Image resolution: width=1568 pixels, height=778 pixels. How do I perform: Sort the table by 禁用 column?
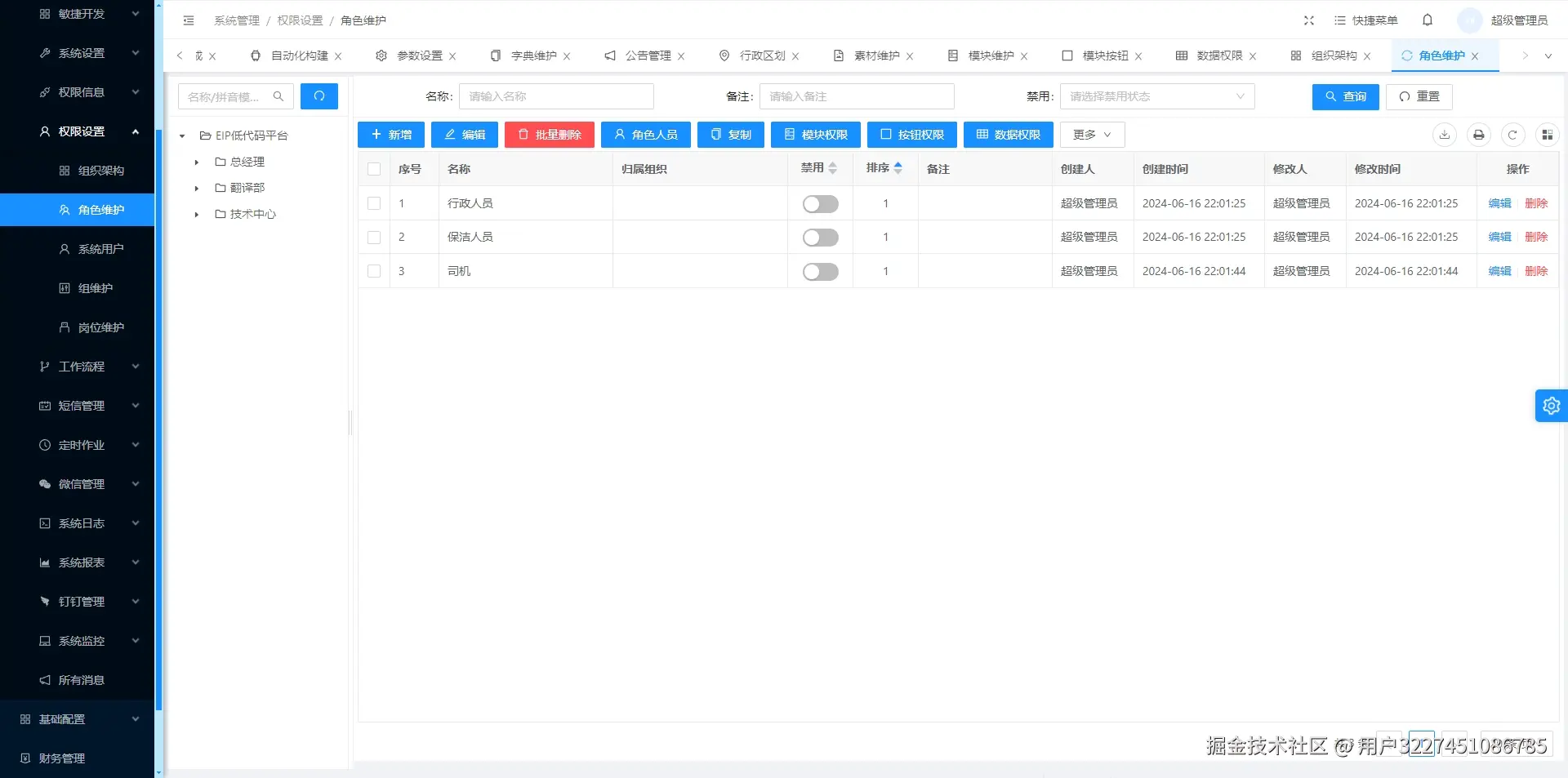833,168
